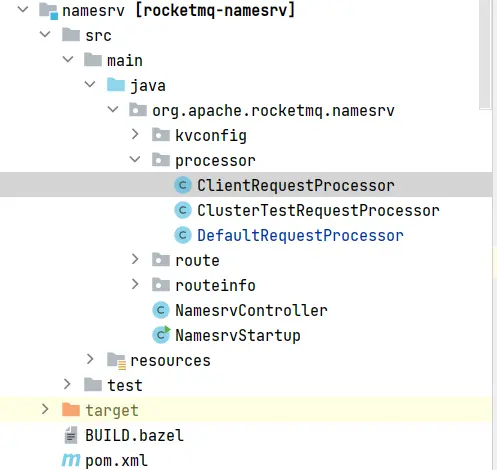Screen dimensions: 497x470
Task: Select DefaultRequestProcessor in the tree
Action: [x=300, y=235]
